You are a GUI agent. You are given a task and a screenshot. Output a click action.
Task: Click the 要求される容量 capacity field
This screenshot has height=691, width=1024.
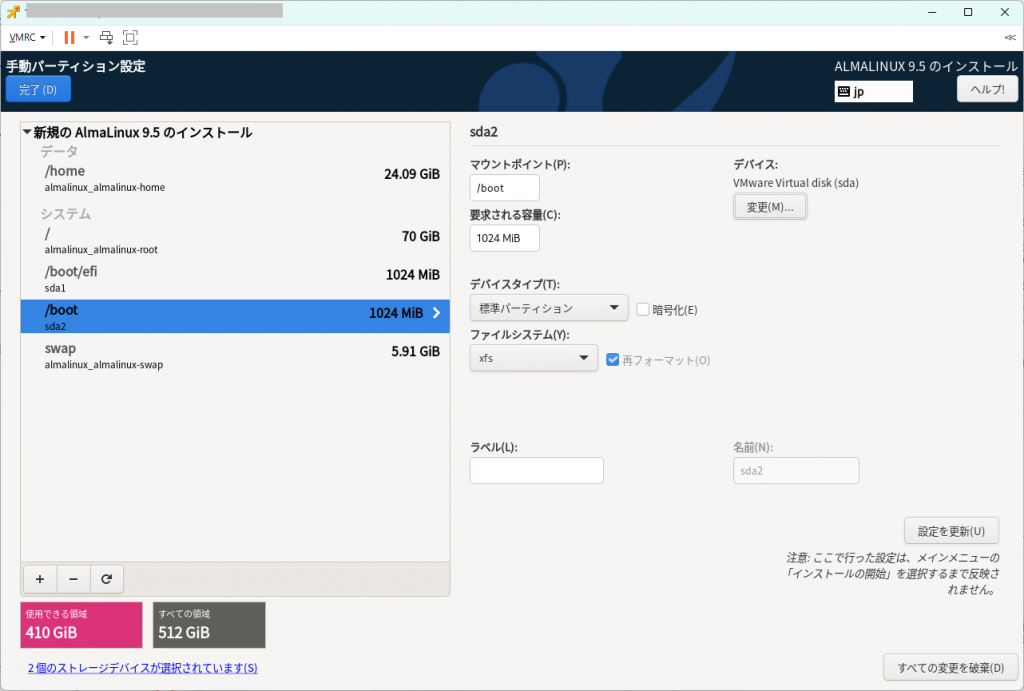pyautogui.click(x=504, y=238)
